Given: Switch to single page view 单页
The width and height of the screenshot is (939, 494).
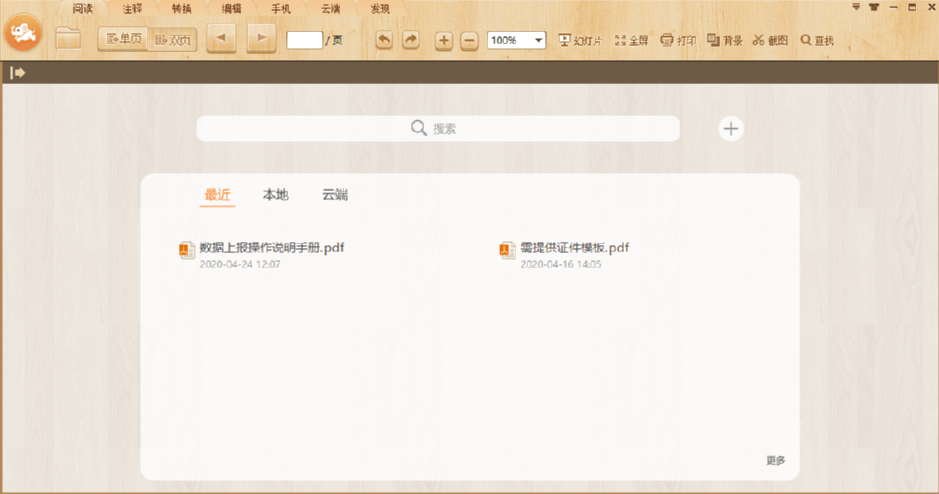Looking at the screenshot, I should point(123,40).
